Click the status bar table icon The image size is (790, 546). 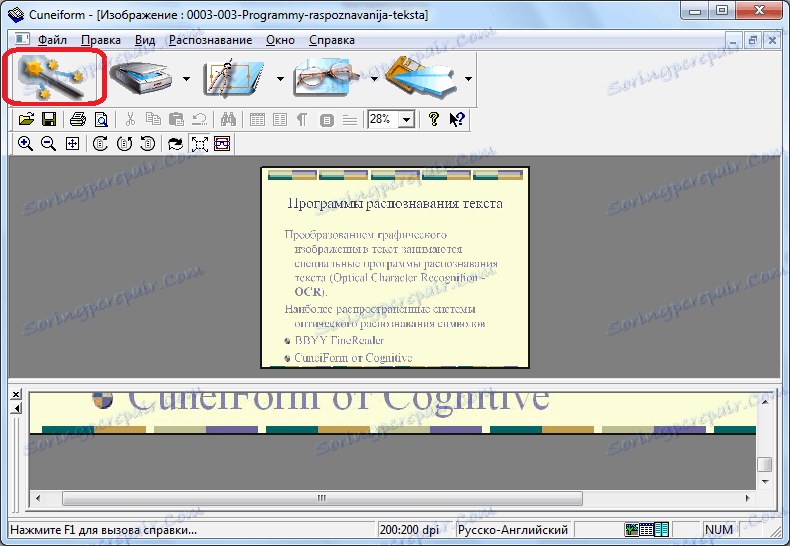tap(646, 529)
